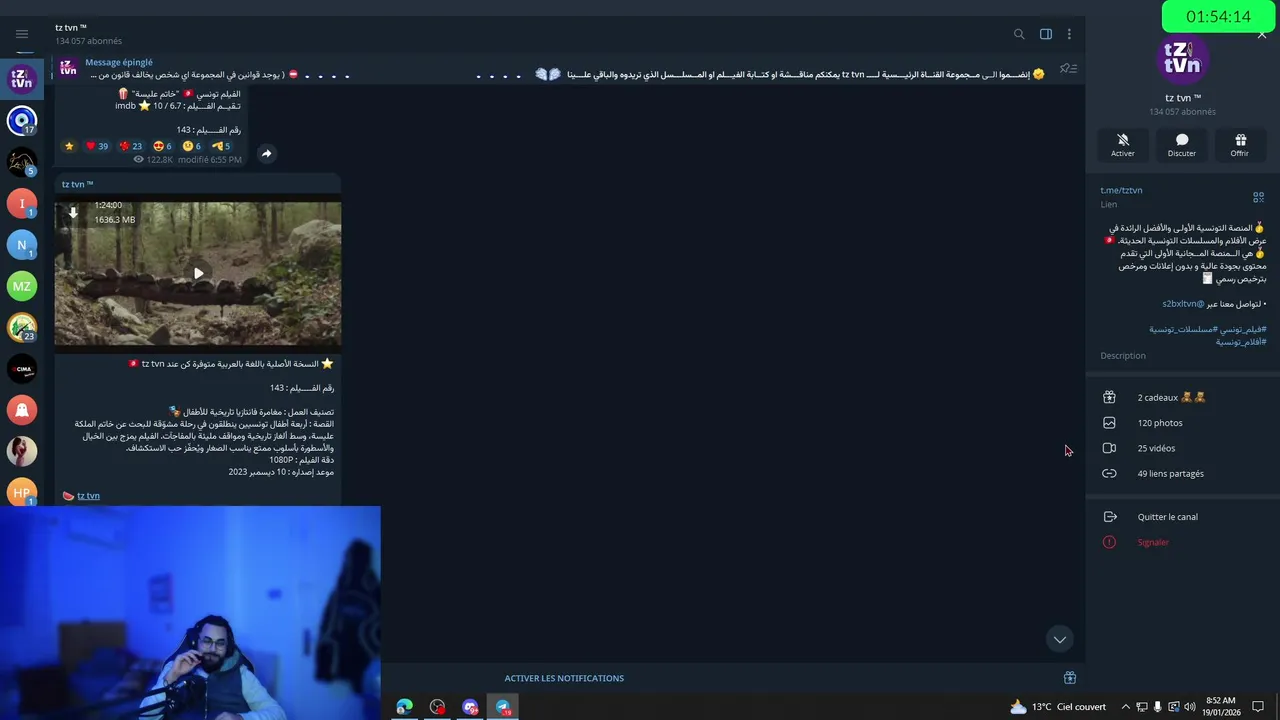
Task: Click Quitter le canal
Action: [x=1183, y=517]
